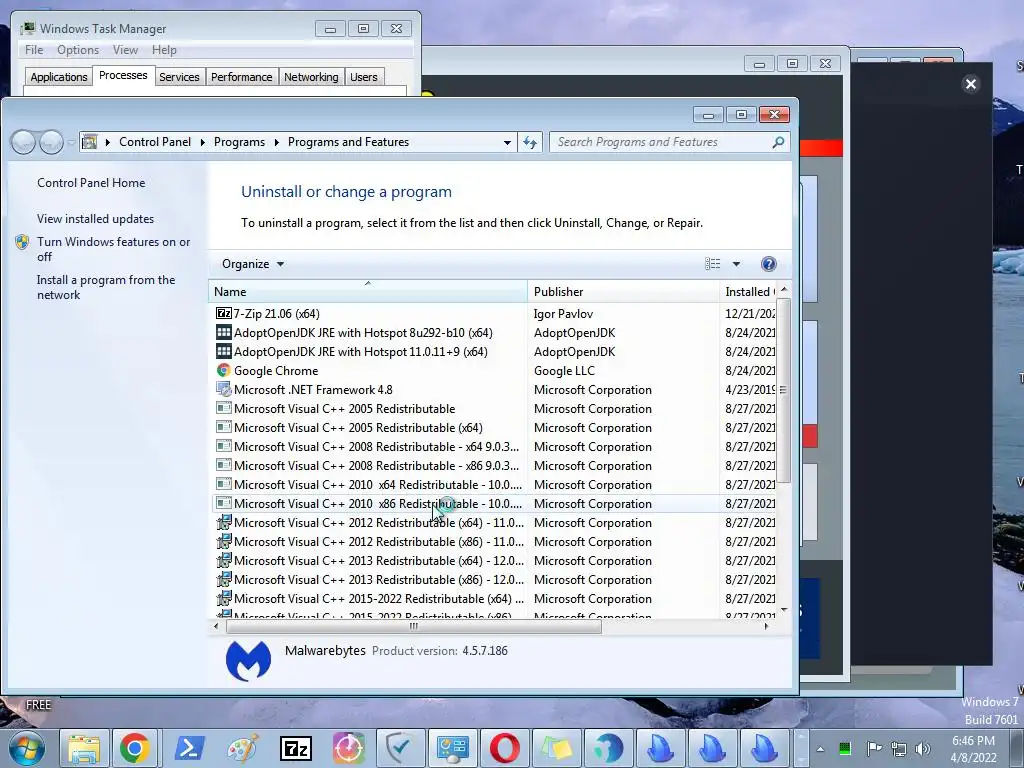Switch to Task Manager Applications tab
Image resolution: width=1024 pixels, height=768 pixels.
[x=59, y=77]
